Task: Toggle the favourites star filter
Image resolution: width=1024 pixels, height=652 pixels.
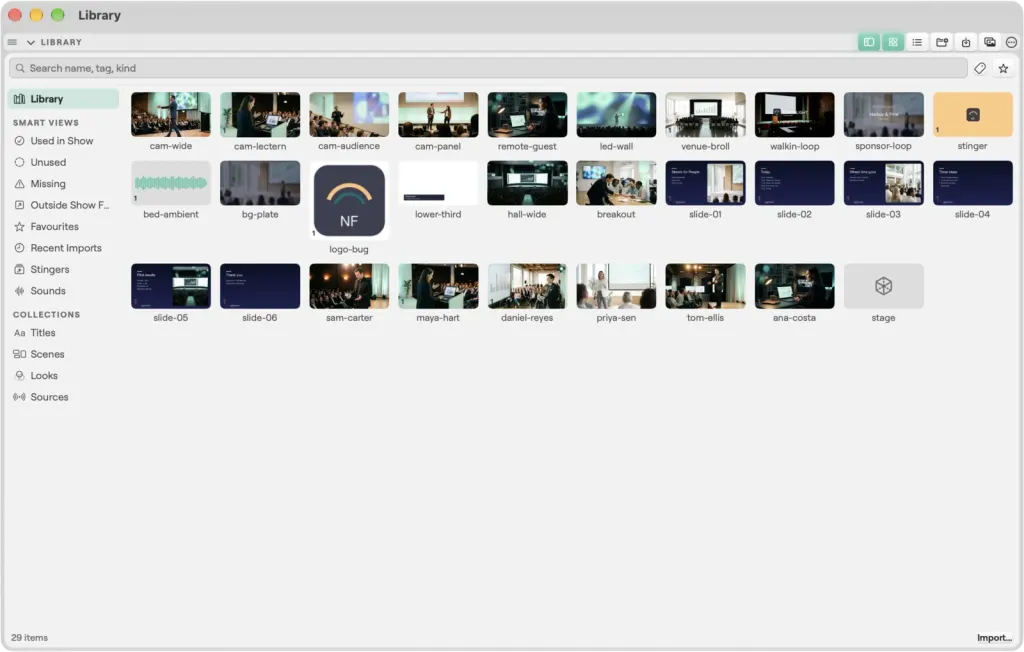Action: click(1003, 68)
